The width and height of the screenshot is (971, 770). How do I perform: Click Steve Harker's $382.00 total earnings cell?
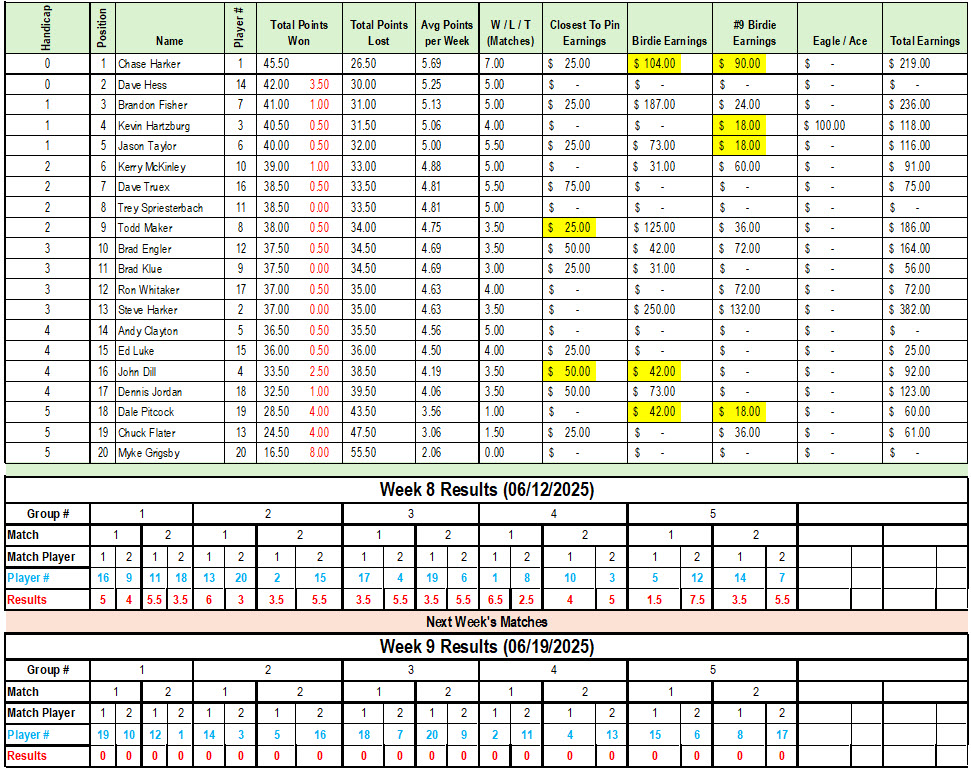924,310
